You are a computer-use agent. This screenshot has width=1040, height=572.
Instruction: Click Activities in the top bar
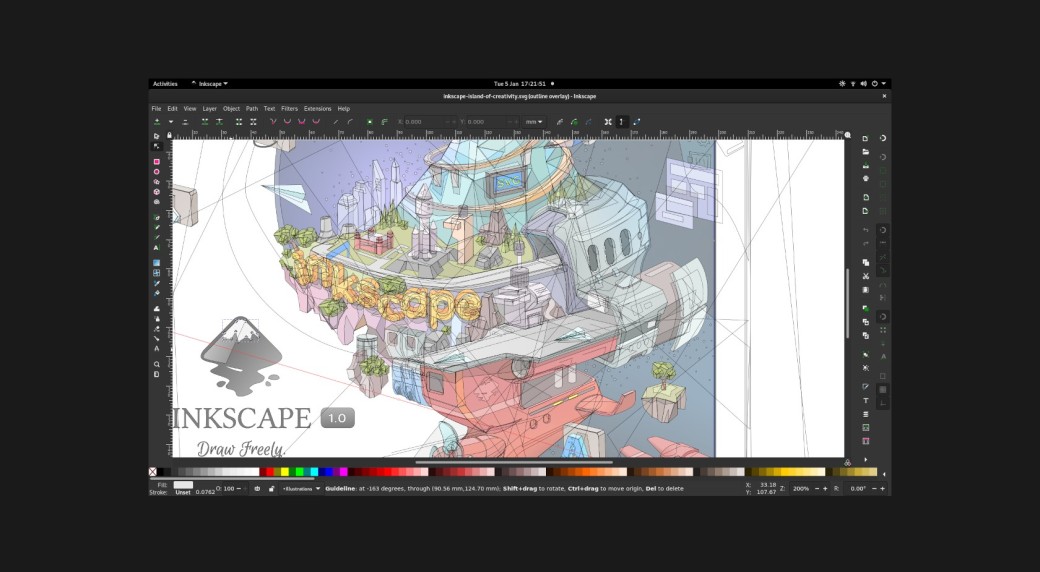click(165, 84)
